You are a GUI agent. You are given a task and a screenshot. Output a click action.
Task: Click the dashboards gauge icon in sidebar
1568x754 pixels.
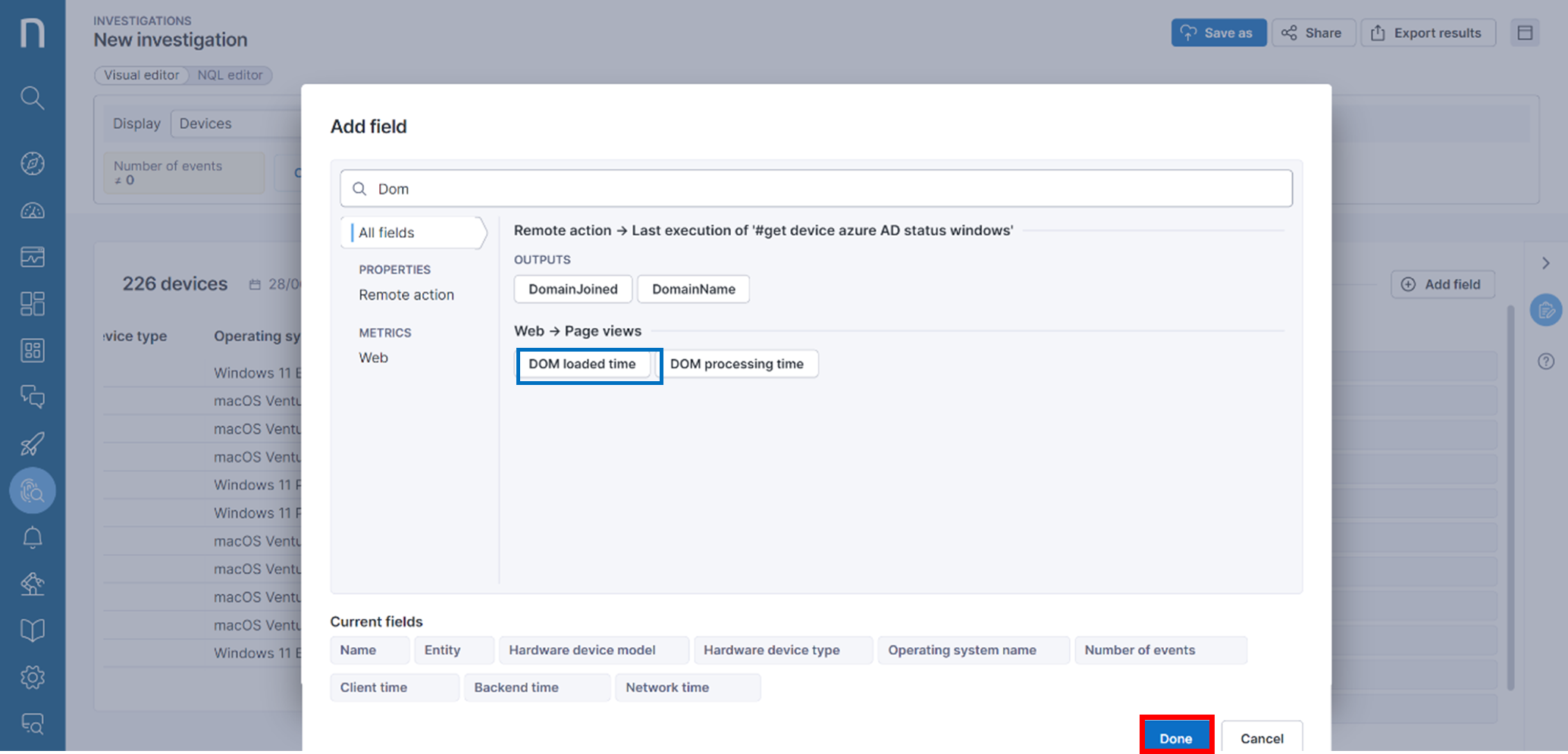[x=32, y=210]
